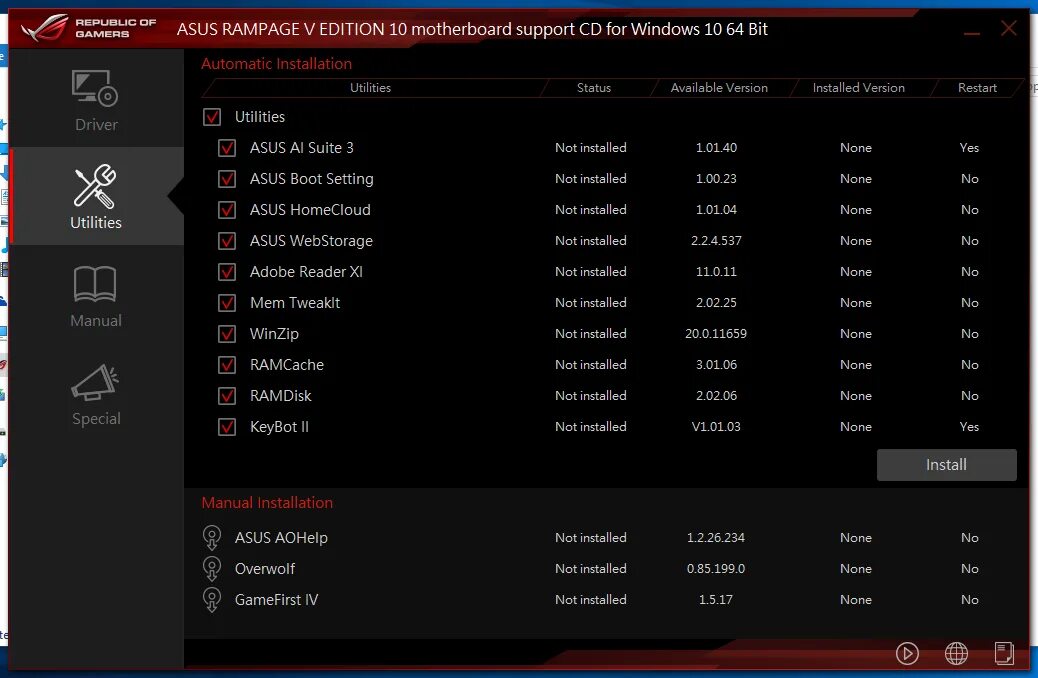1038x678 pixels.
Task: Uncheck ASUS Boot Setting
Action: tap(227, 179)
